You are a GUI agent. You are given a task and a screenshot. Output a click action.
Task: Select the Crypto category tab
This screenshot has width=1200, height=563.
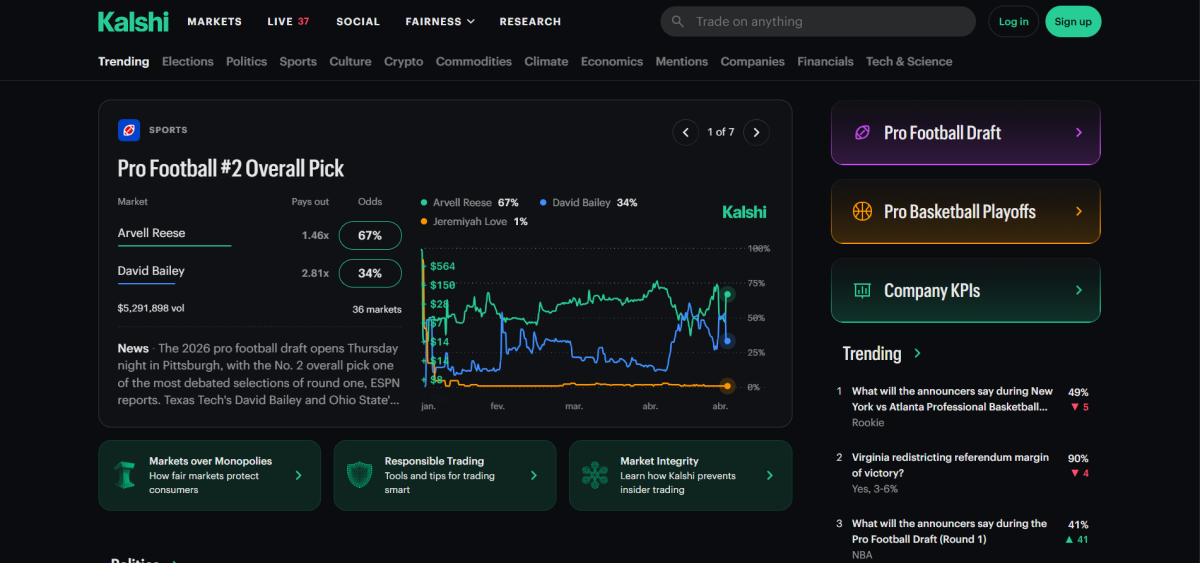403,61
